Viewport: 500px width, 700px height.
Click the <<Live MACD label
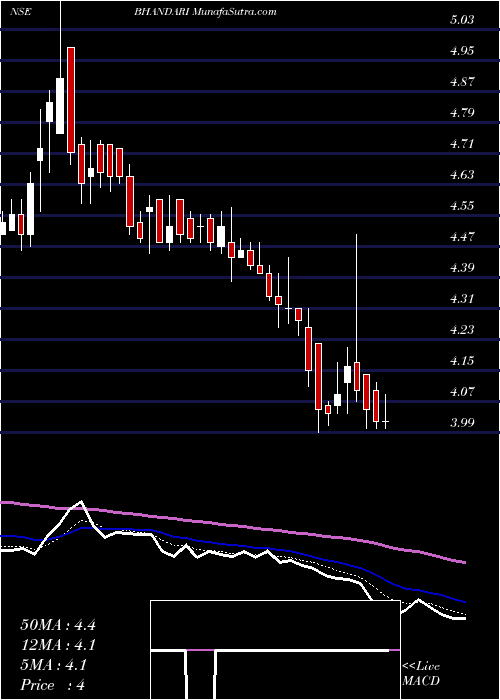pos(421,674)
